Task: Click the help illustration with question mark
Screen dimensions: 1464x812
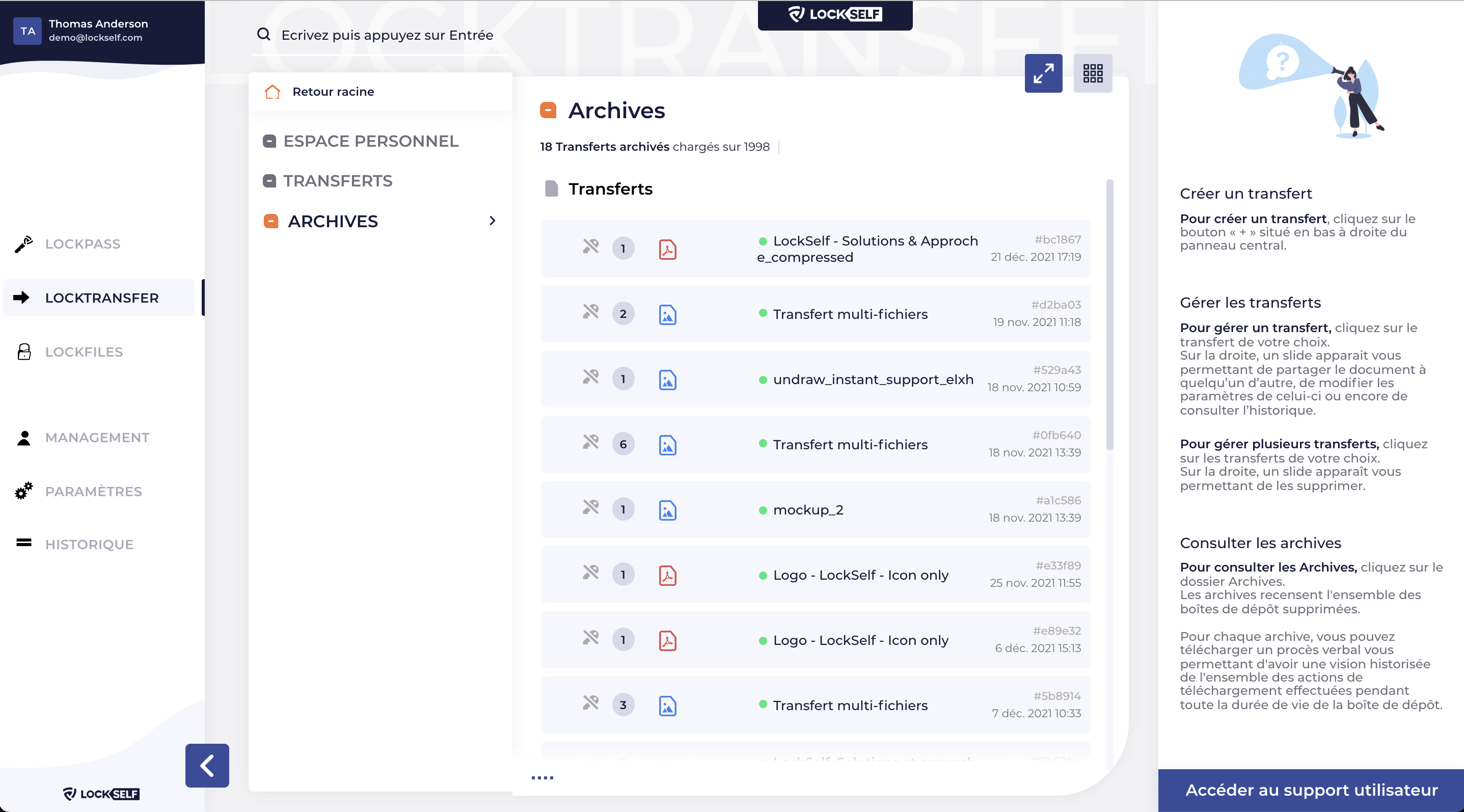Action: 1311,86
